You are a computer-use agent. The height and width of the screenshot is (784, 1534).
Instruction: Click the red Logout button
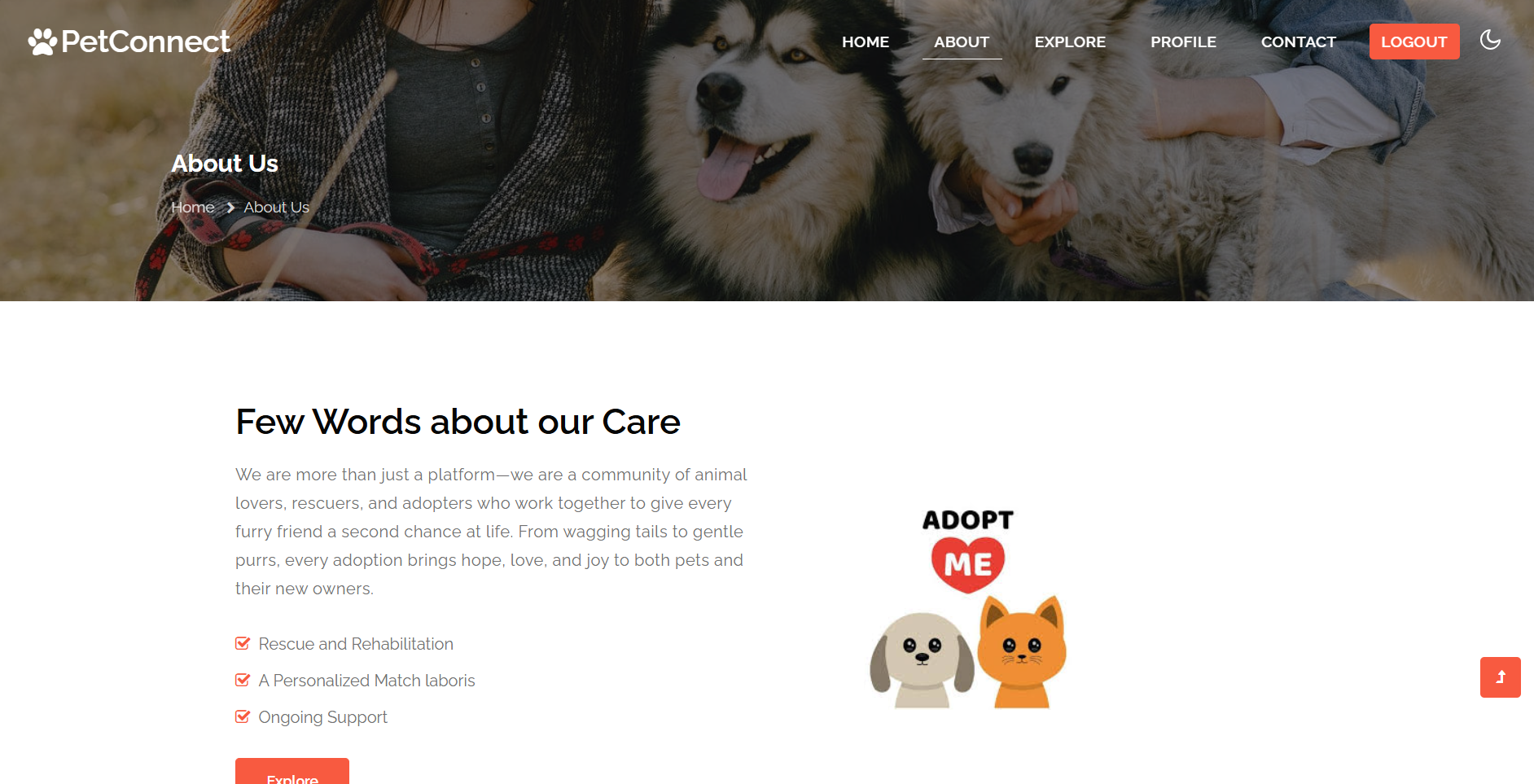[1414, 42]
